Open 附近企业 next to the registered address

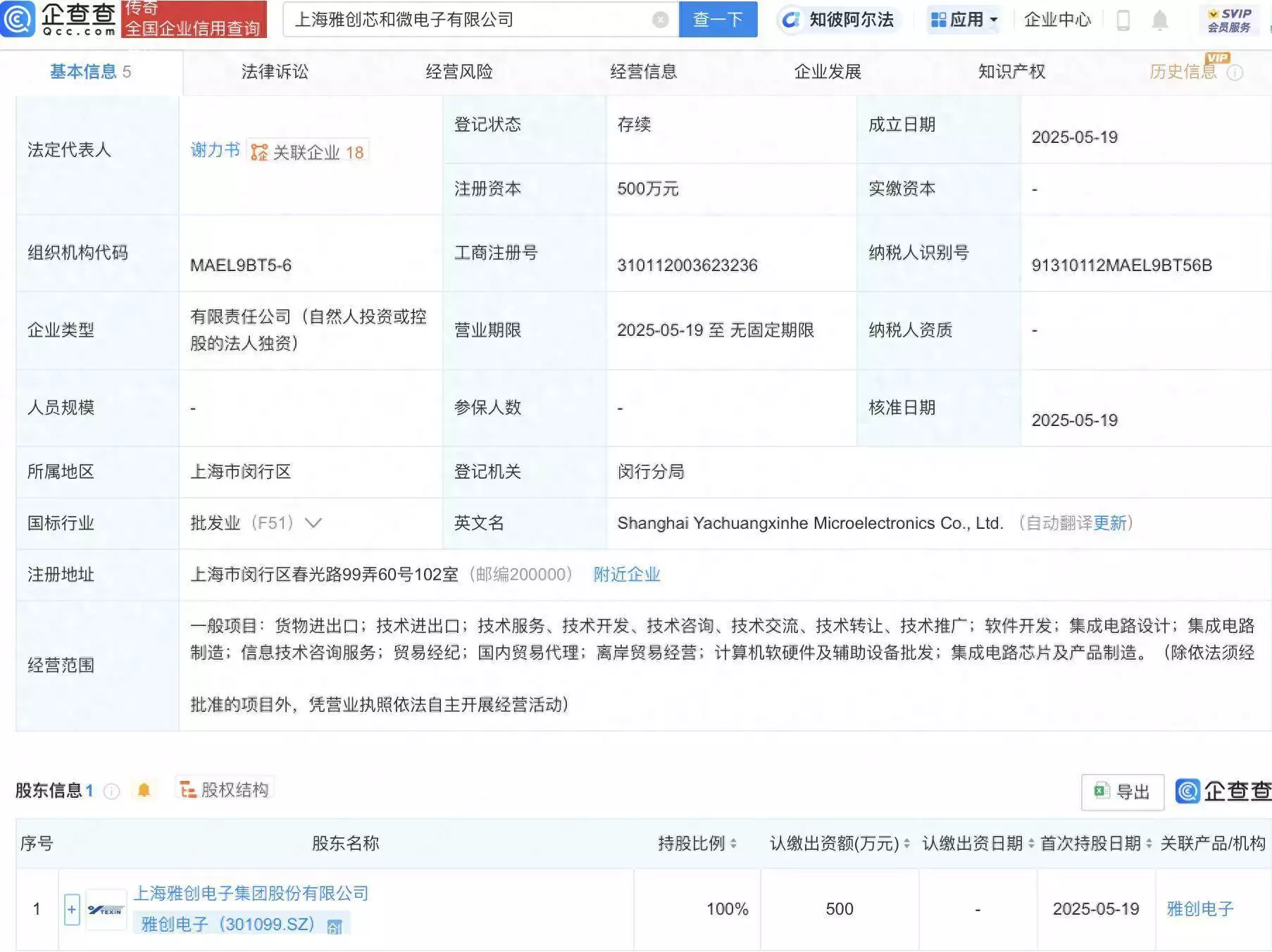point(626,575)
